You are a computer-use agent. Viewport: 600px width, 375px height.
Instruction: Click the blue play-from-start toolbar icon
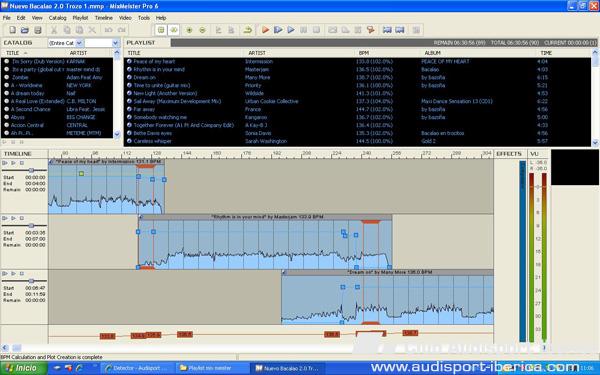click(x=278, y=30)
